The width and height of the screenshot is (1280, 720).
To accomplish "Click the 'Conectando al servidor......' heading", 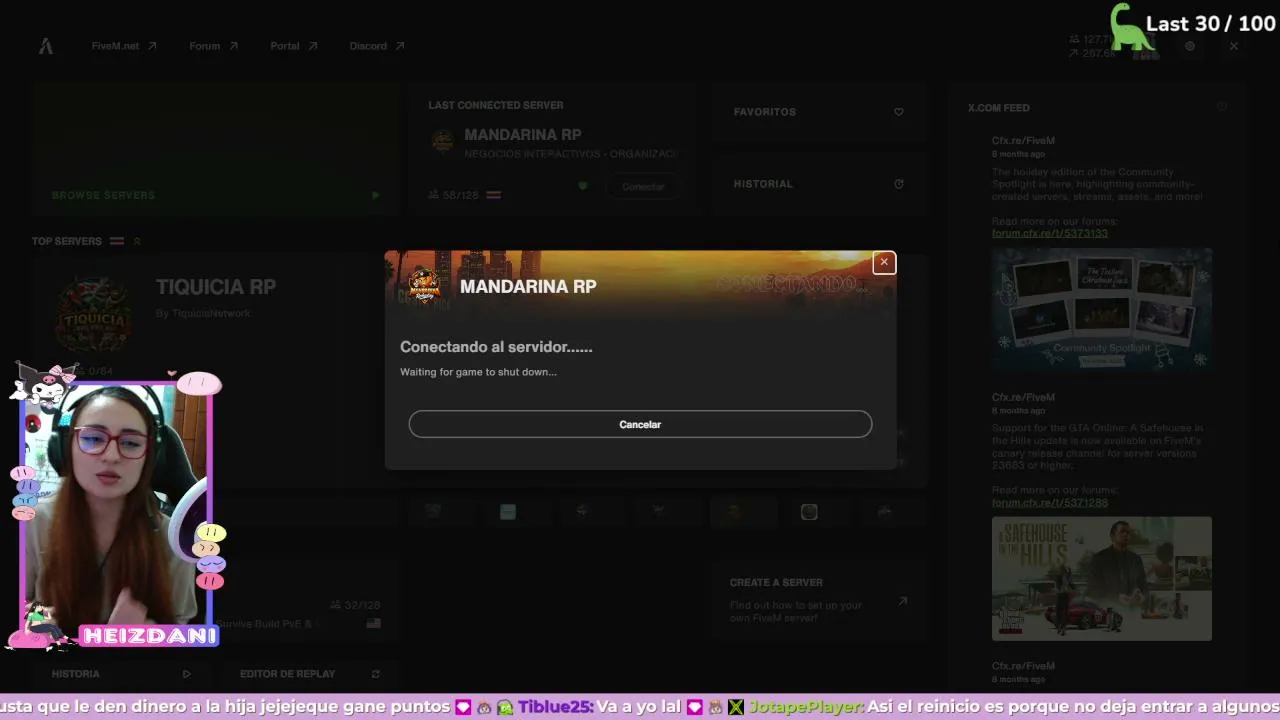I will (496, 347).
